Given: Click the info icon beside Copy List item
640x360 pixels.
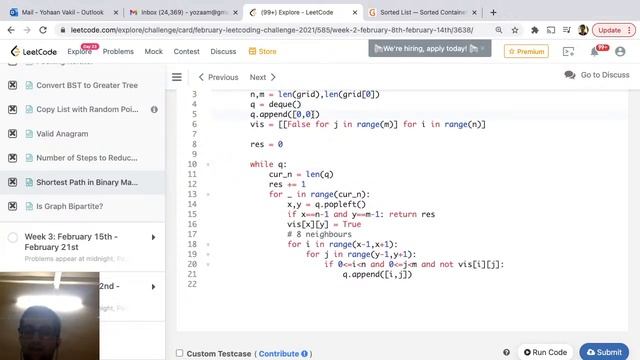Looking at the screenshot, I should tap(154, 109).
